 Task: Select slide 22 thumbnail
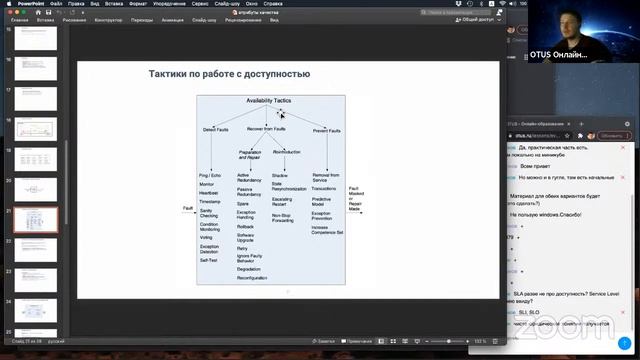36,250
